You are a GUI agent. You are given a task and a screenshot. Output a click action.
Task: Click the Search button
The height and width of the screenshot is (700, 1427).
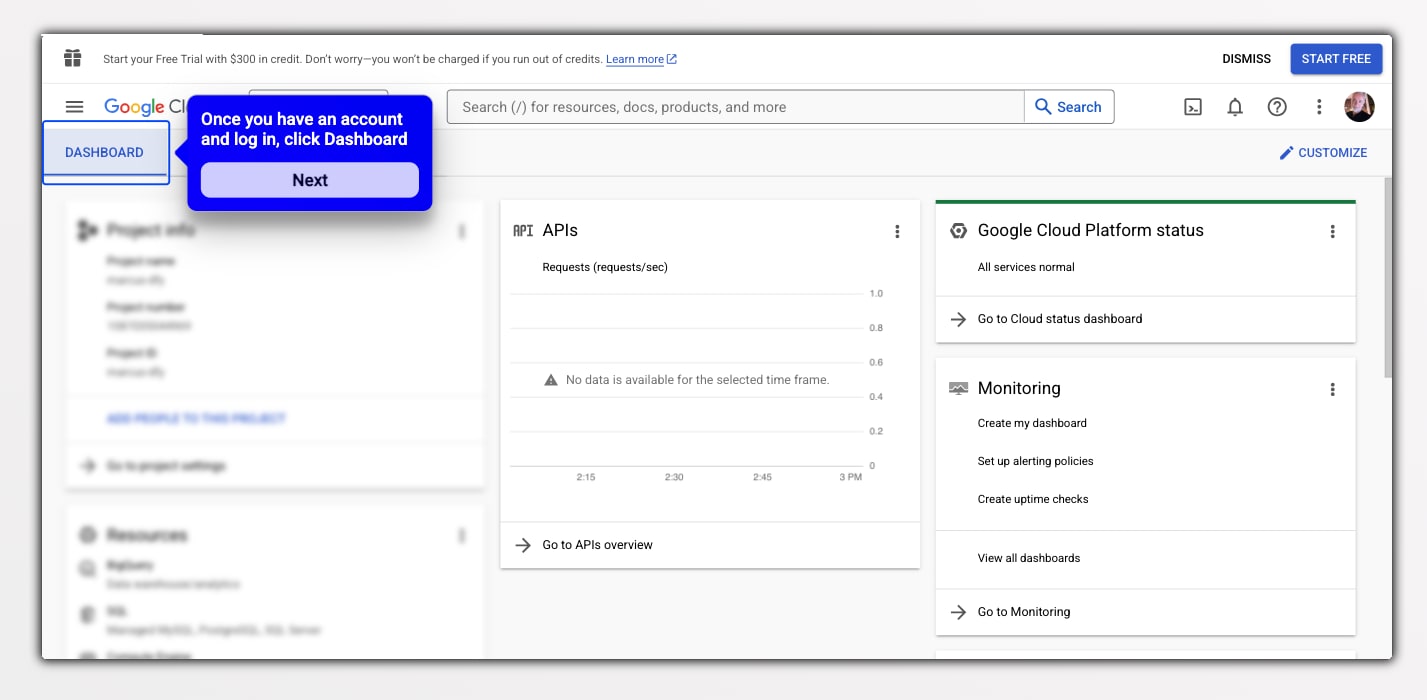[1069, 107]
